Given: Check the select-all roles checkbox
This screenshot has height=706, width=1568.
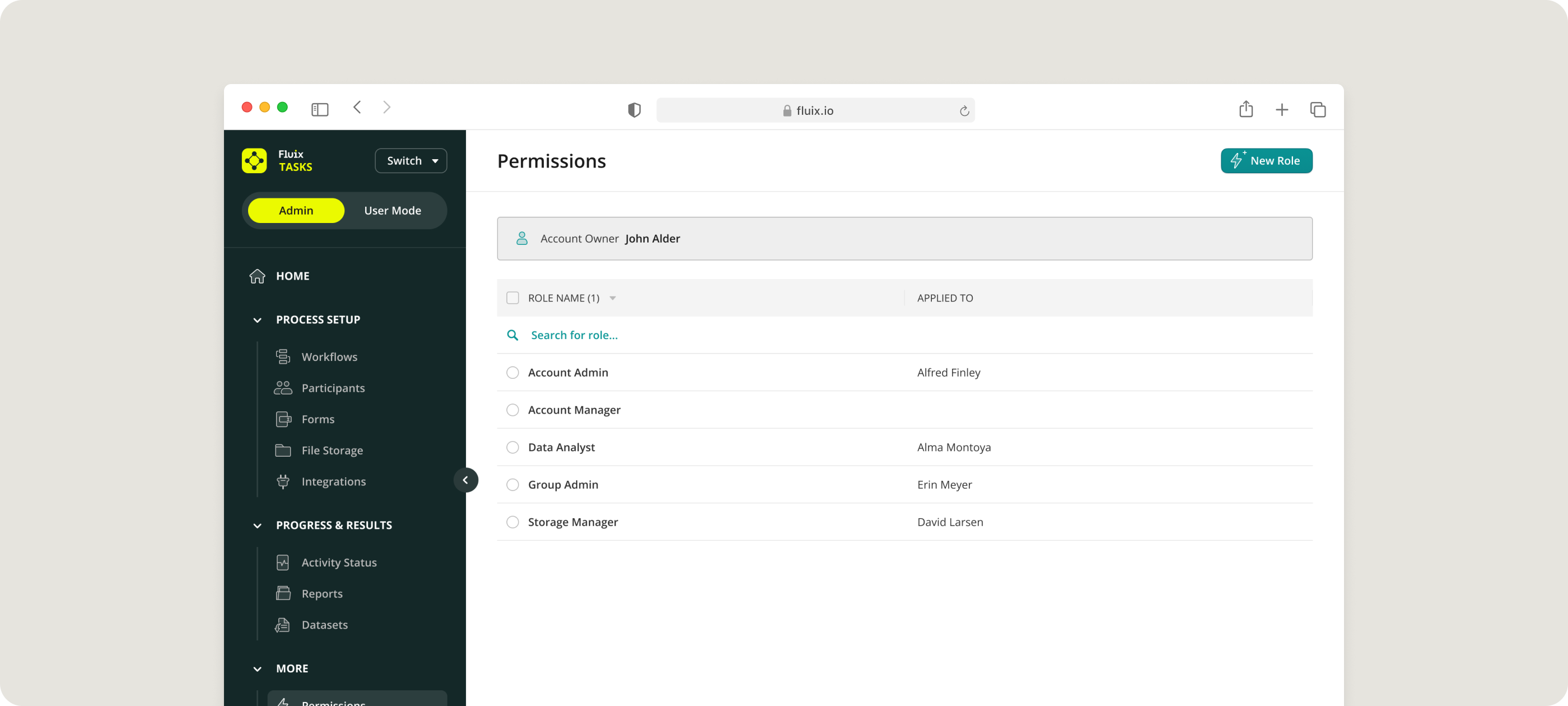Looking at the screenshot, I should [512, 298].
